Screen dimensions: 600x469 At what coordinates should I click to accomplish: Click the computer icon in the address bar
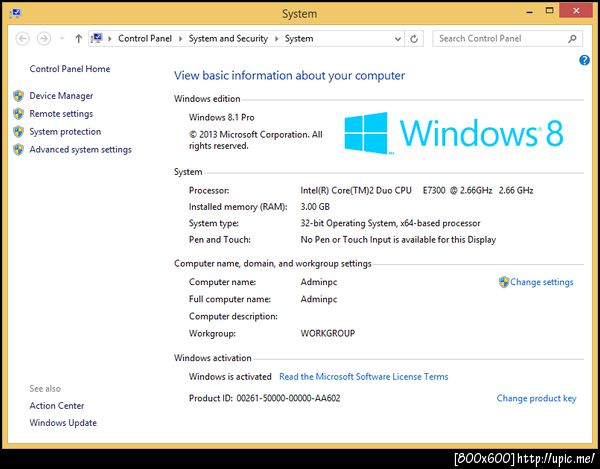[x=97, y=38]
